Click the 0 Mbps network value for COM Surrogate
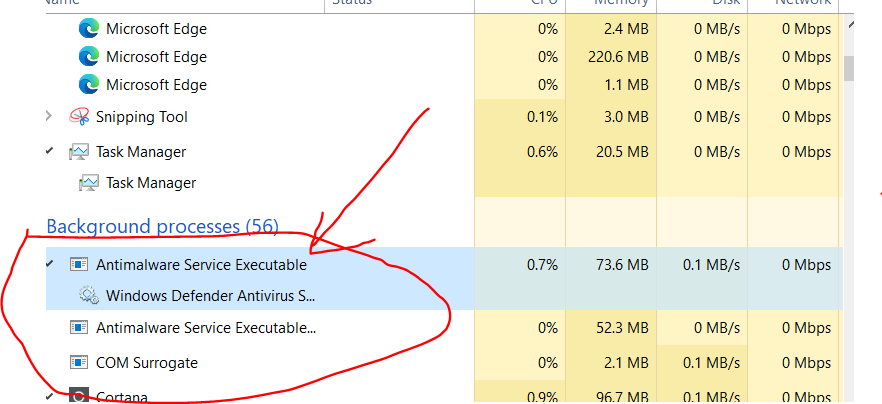The width and height of the screenshot is (882, 404). point(806,363)
